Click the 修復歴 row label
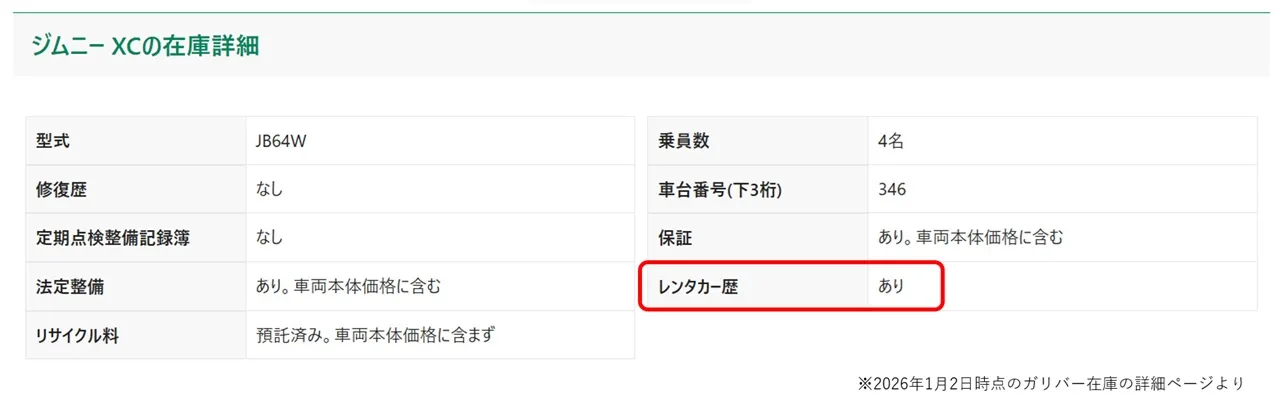The width and height of the screenshot is (1280, 408). [x=61, y=189]
